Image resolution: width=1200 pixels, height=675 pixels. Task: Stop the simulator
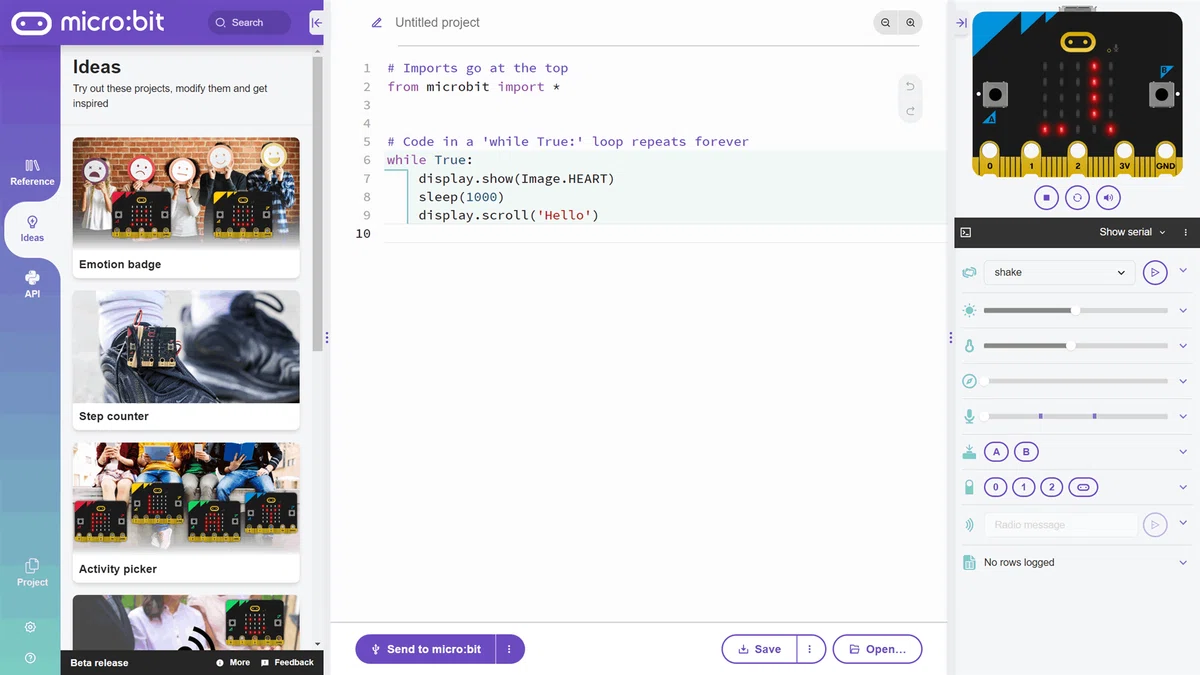pos(1046,198)
